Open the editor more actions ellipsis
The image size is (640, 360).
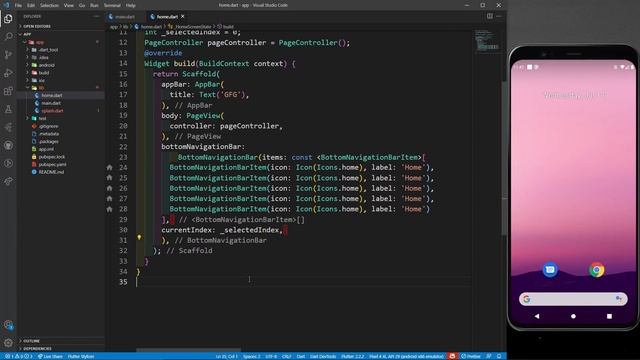coord(499,16)
